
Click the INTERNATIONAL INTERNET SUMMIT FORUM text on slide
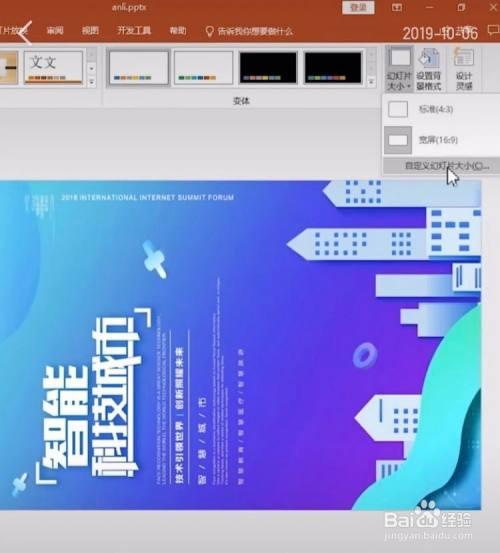pos(148,198)
